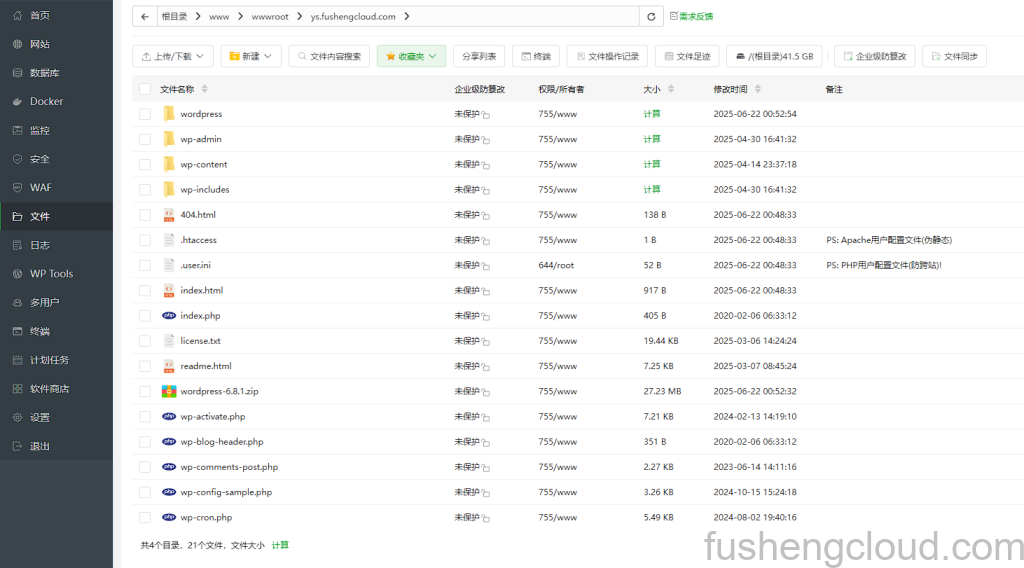Image resolution: width=1024 pixels, height=568 pixels.
Task: Expand chevron after wwwroot in path
Action: pyautogui.click(x=300, y=16)
